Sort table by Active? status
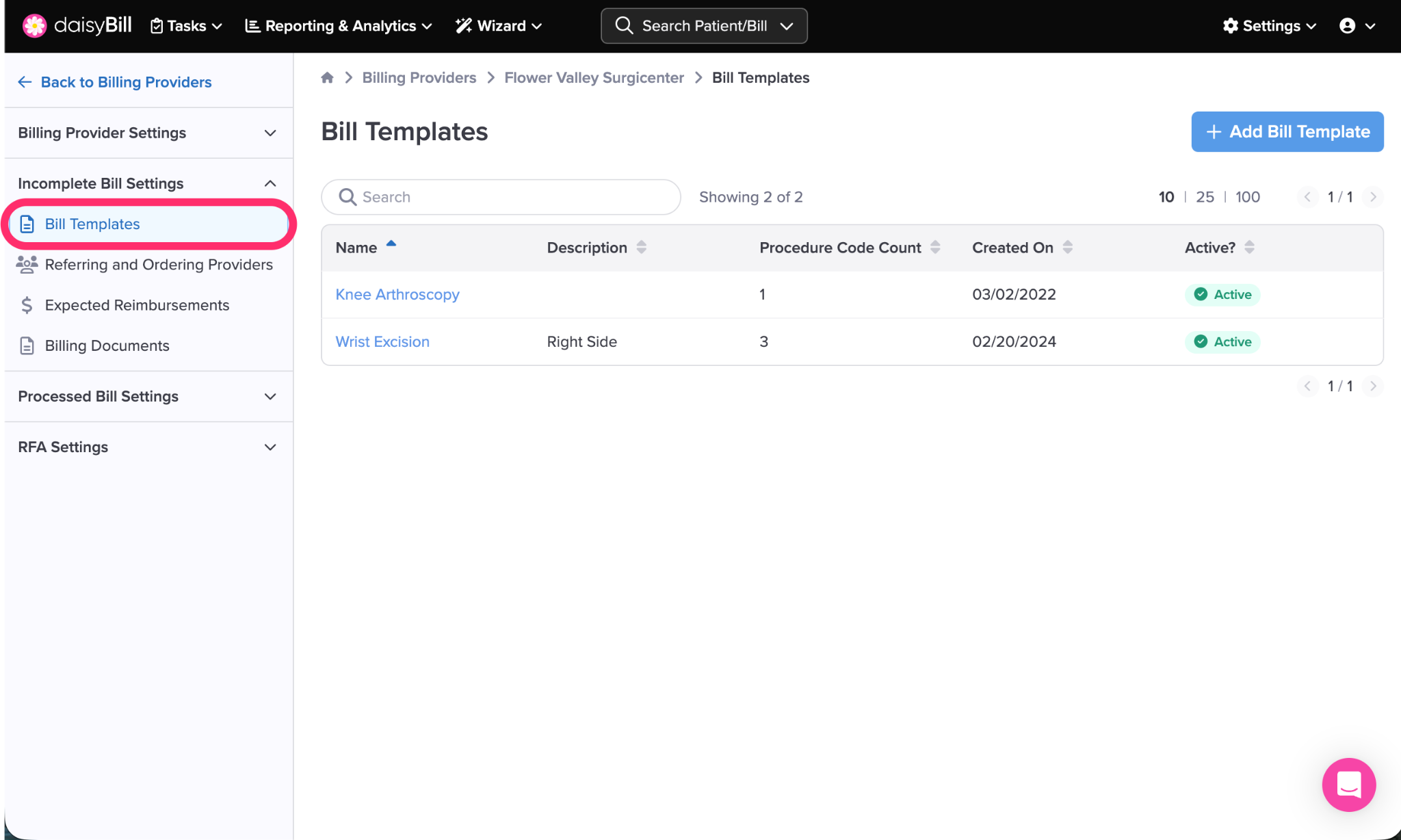 click(x=1249, y=248)
